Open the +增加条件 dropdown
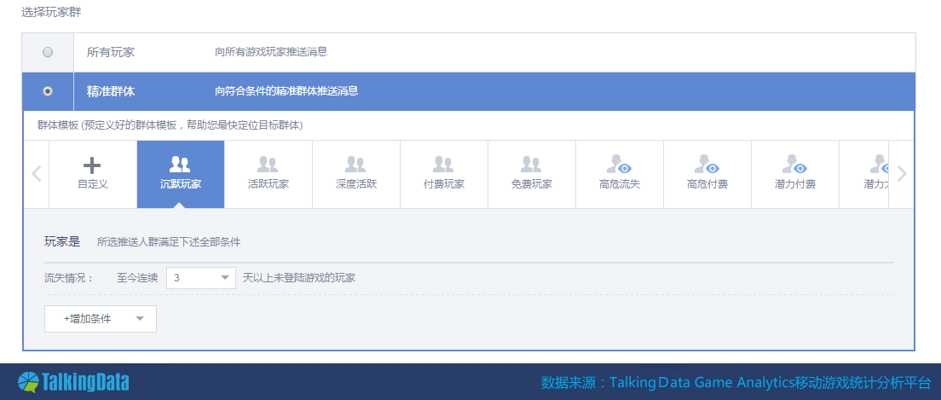Image resolution: width=941 pixels, height=400 pixels. click(100, 319)
